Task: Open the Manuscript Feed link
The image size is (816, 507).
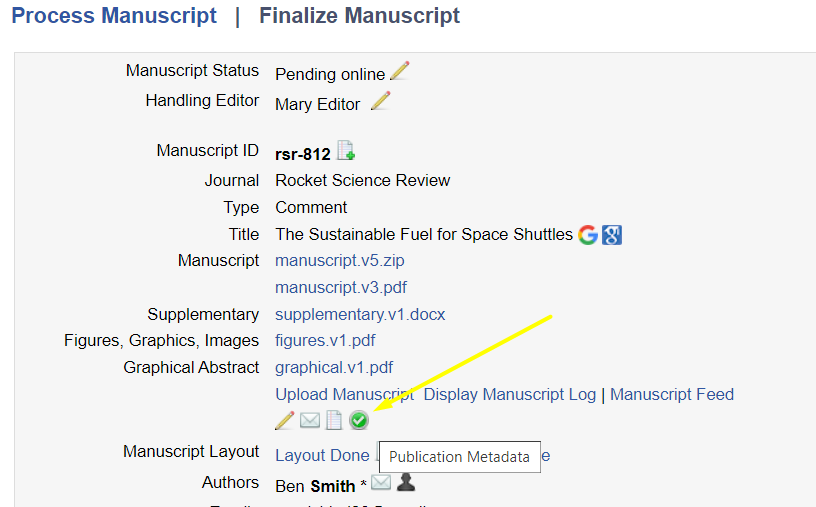Action: pyautogui.click(x=672, y=395)
